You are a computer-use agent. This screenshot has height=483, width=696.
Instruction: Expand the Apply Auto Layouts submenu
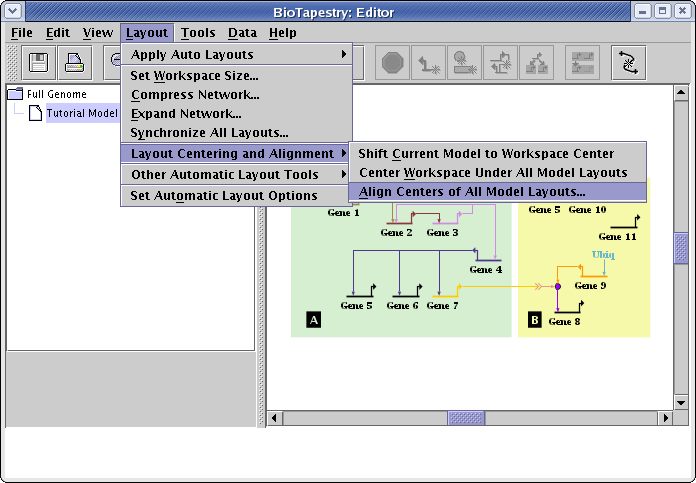(236, 55)
